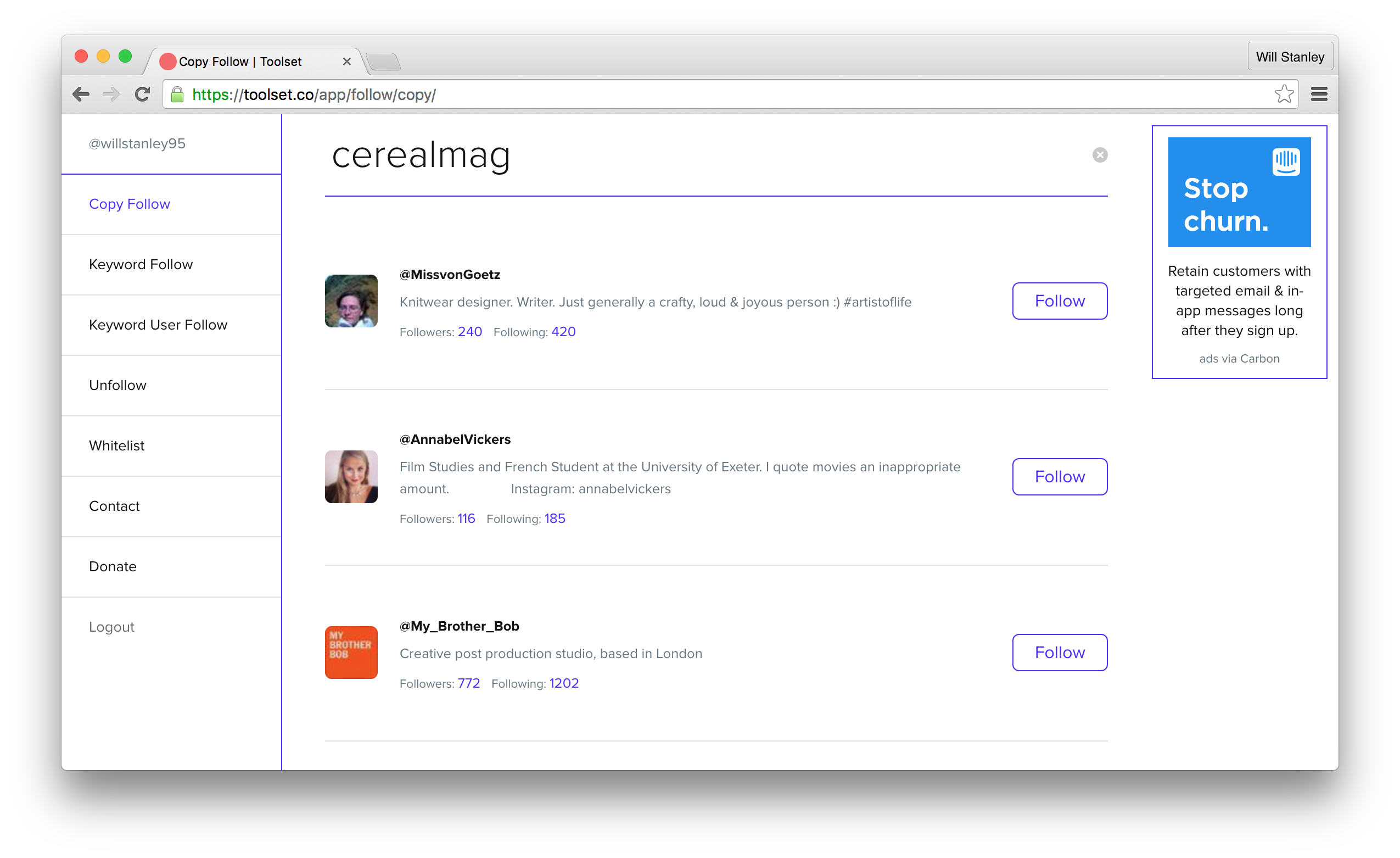
Task: Follow @AnnabelVickers
Action: [x=1059, y=476]
